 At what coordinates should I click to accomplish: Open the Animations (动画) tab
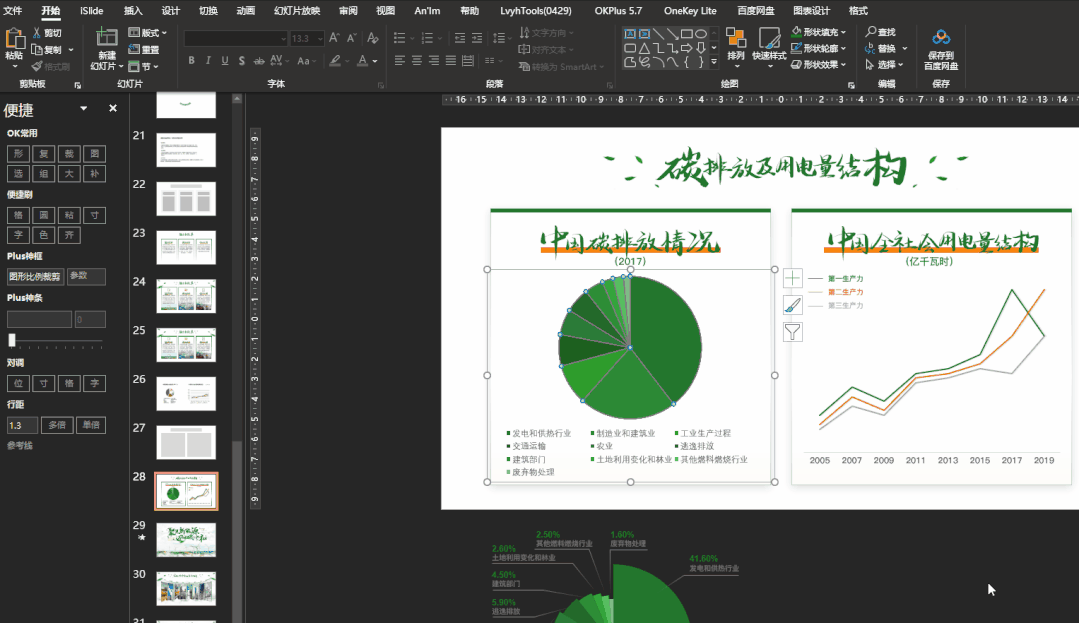(246, 10)
